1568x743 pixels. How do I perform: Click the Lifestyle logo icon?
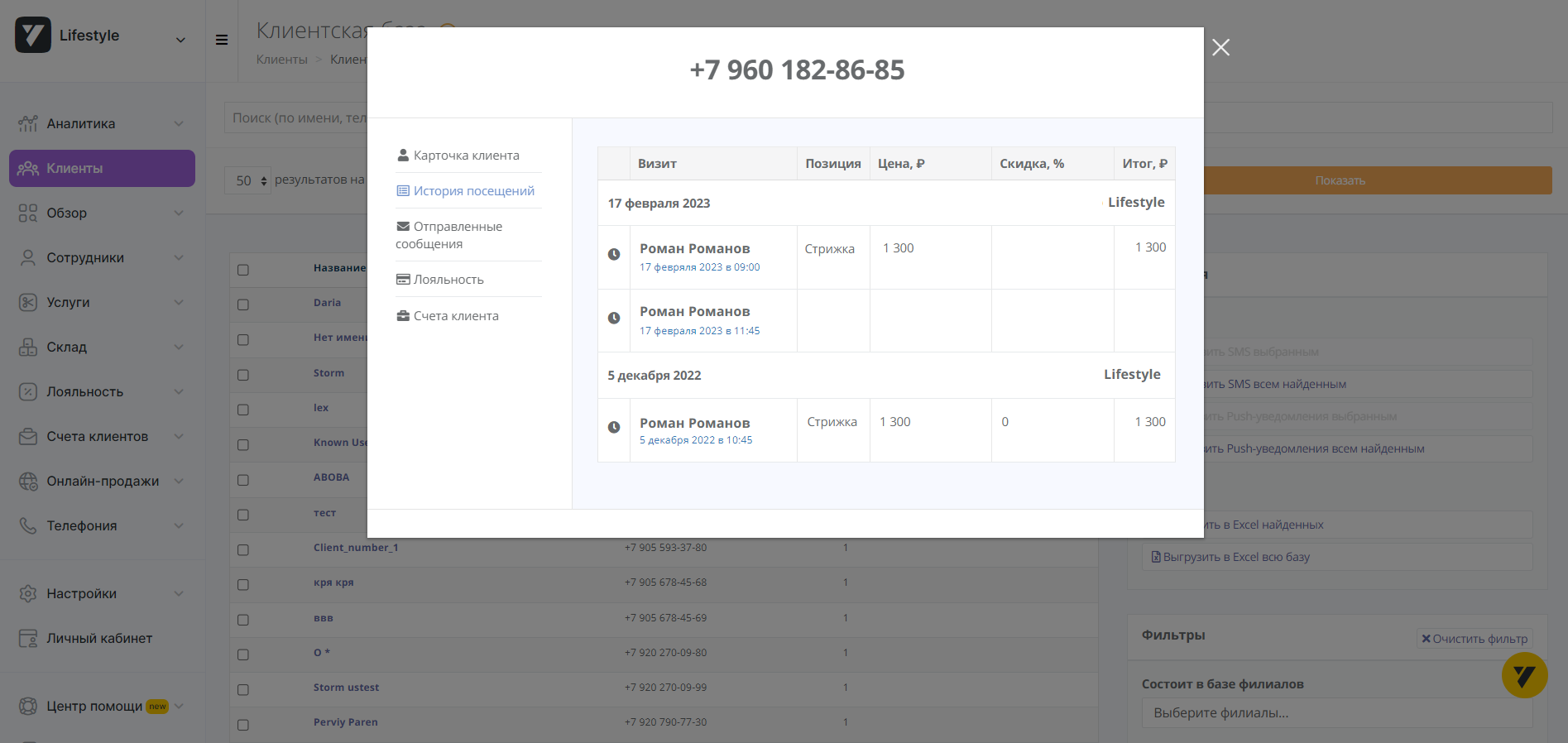coord(33,36)
